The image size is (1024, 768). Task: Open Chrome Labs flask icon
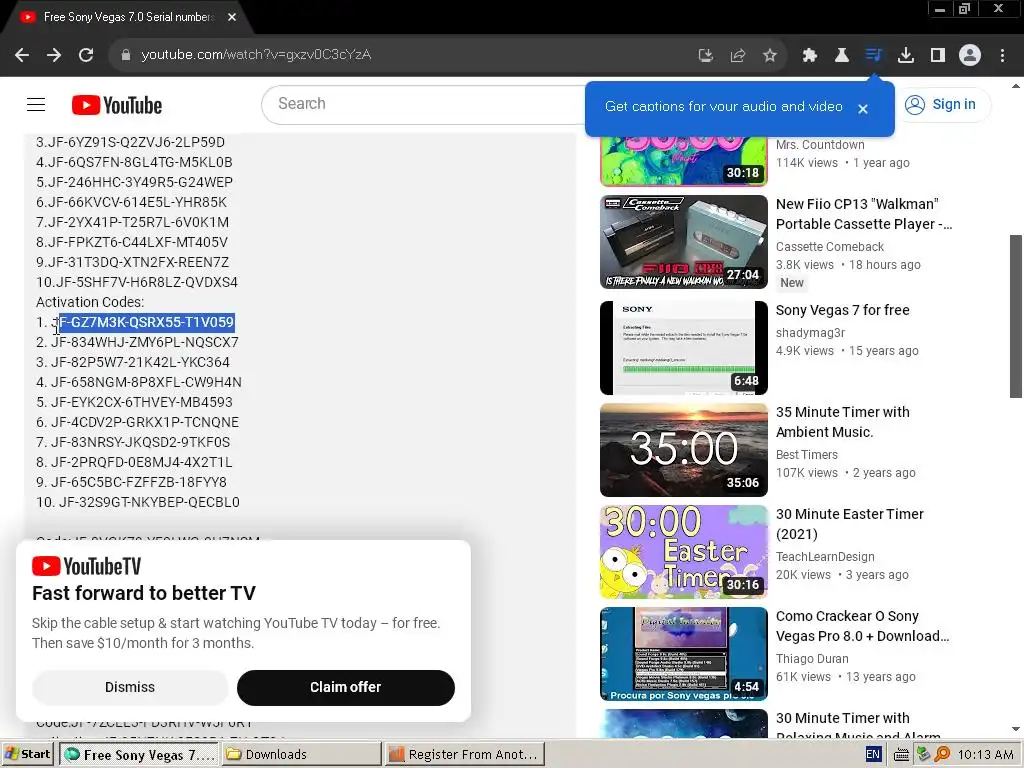(x=842, y=56)
